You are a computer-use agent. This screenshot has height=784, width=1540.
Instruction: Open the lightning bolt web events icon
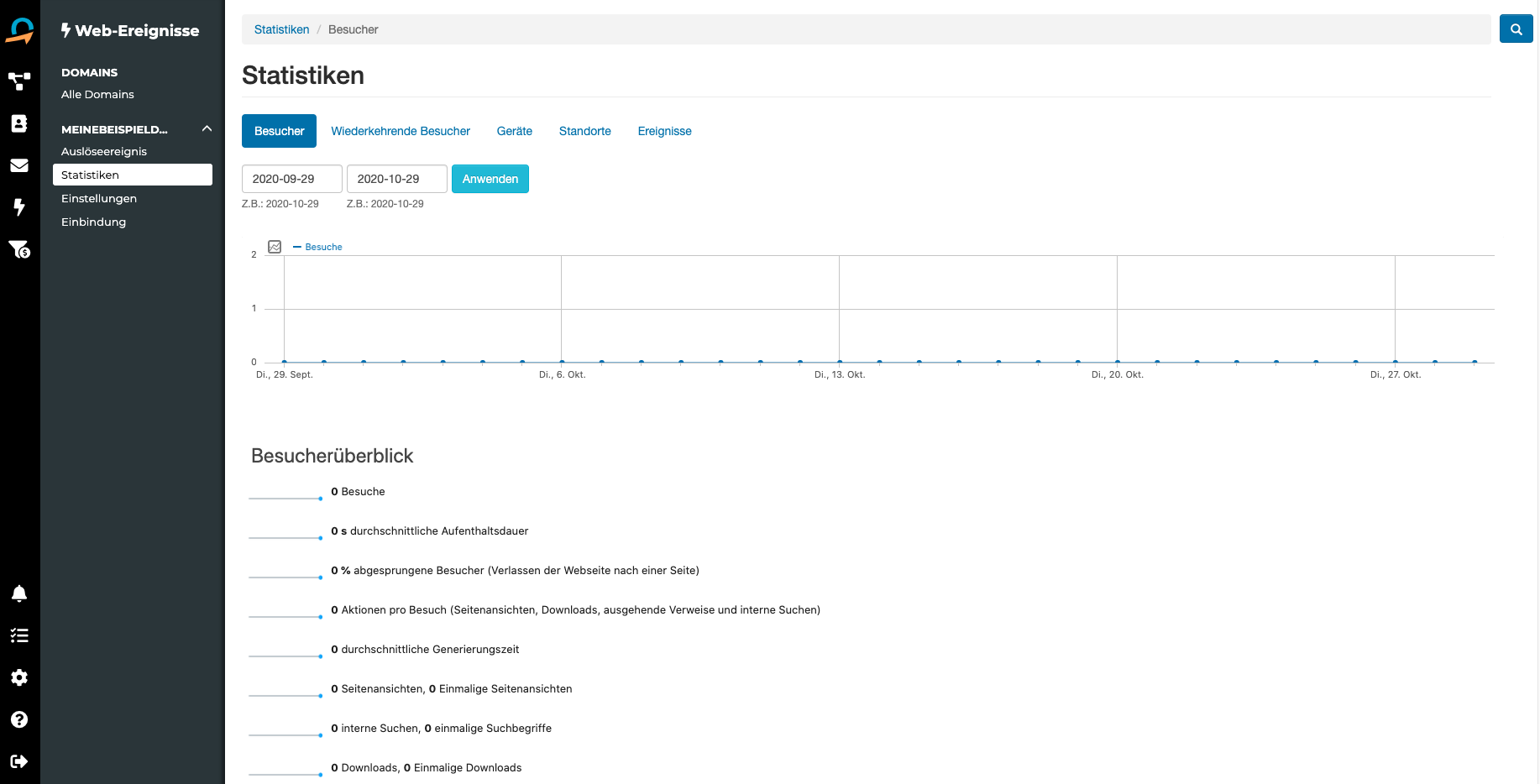tap(19, 207)
